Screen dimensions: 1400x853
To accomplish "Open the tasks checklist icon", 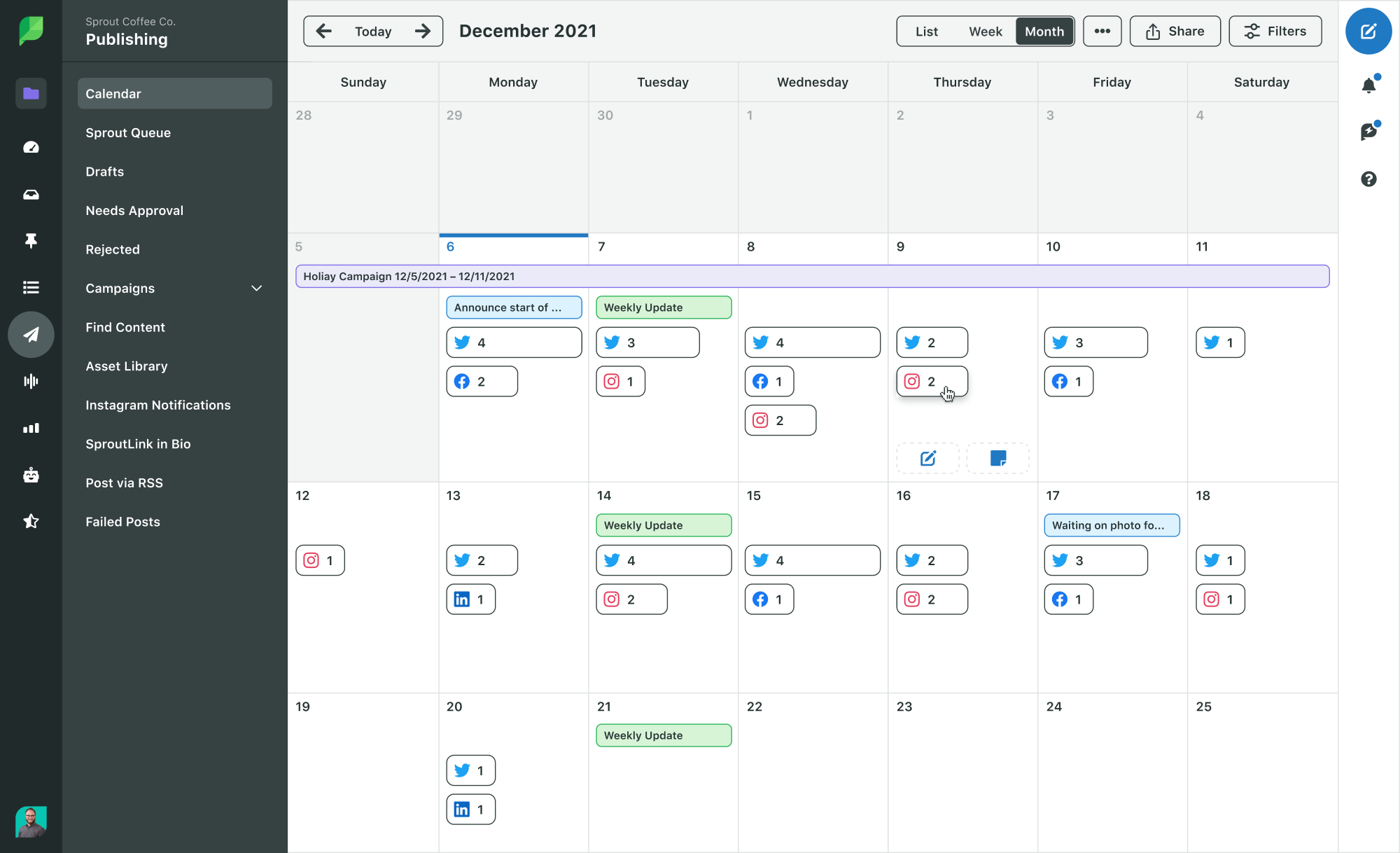I will (29, 288).
